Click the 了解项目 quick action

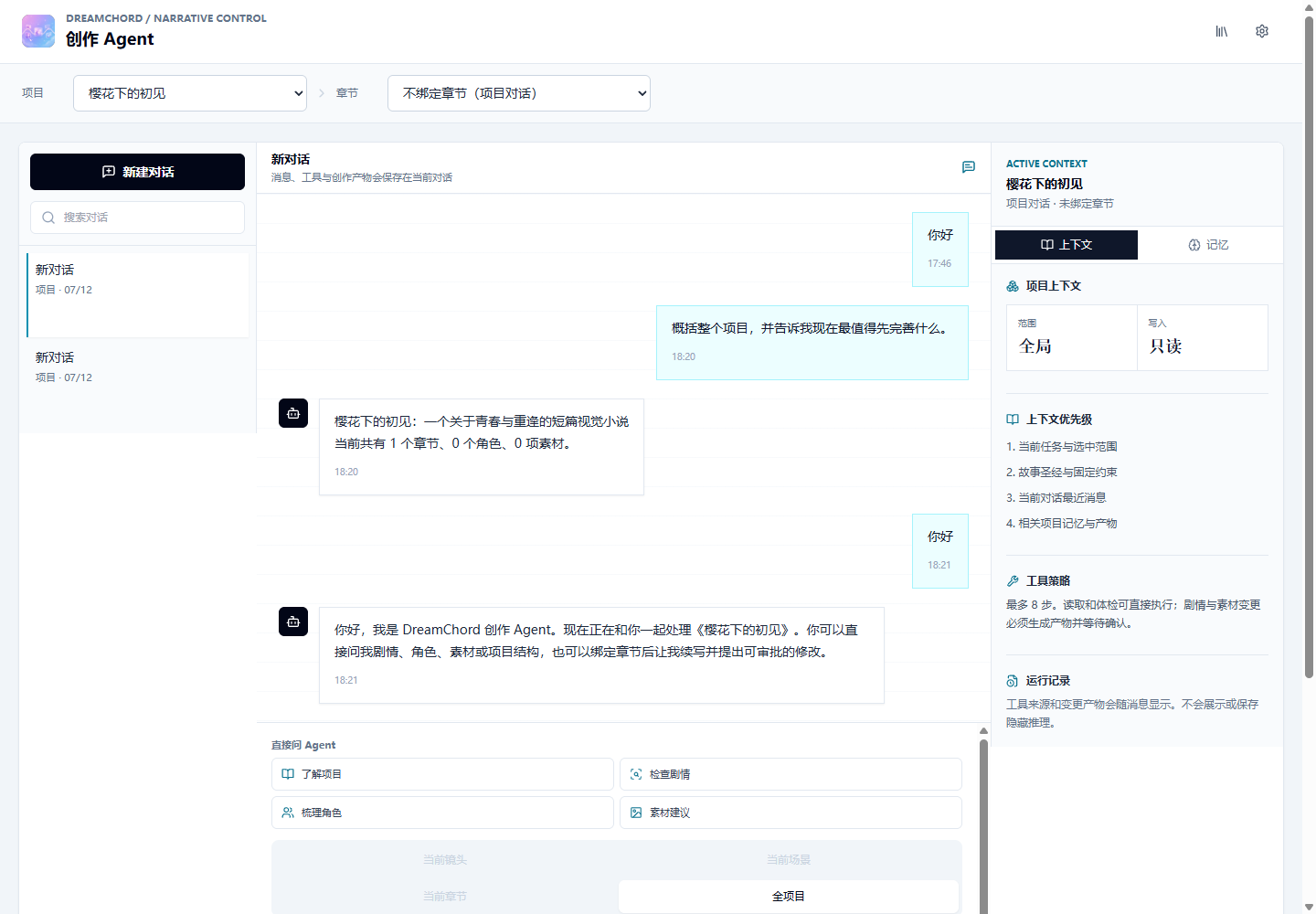[442, 774]
